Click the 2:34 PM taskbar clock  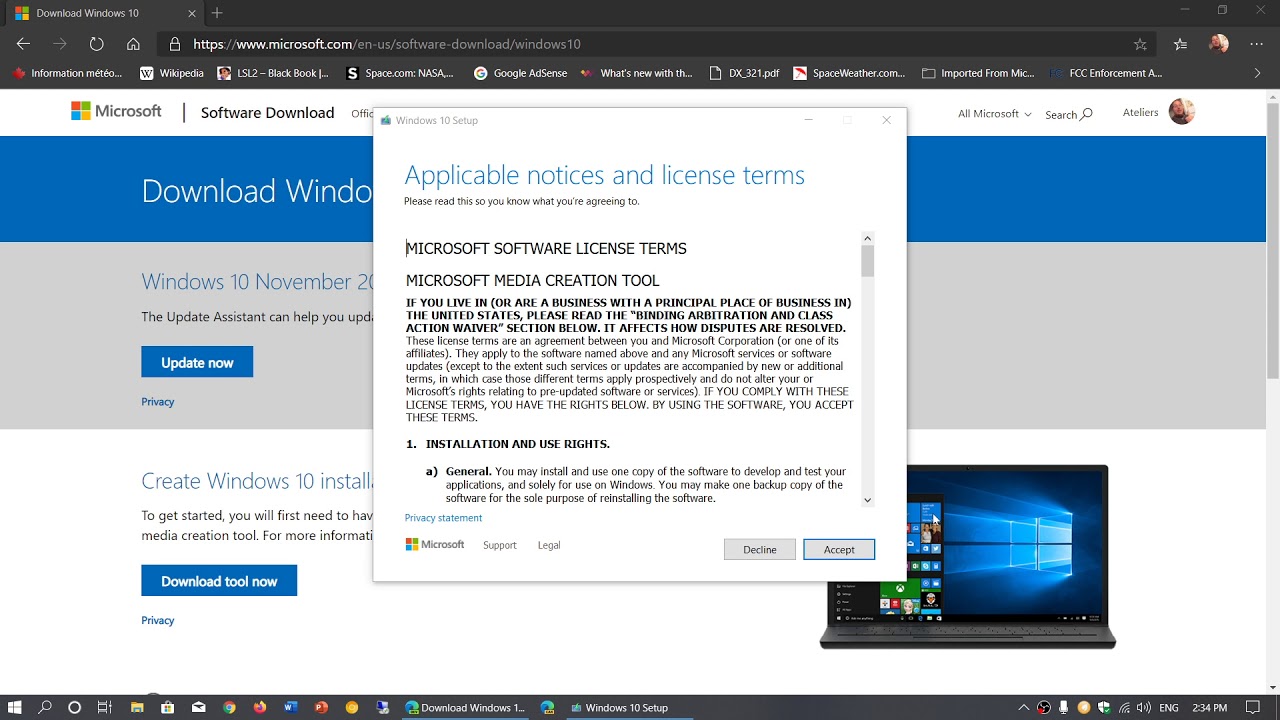pos(1209,707)
